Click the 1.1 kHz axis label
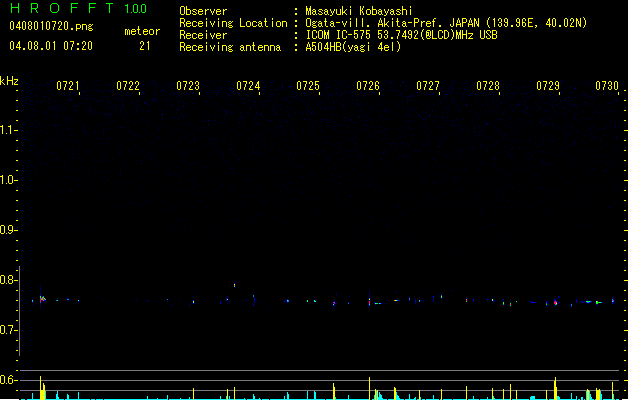This screenshot has height=400, width=629. (8, 130)
